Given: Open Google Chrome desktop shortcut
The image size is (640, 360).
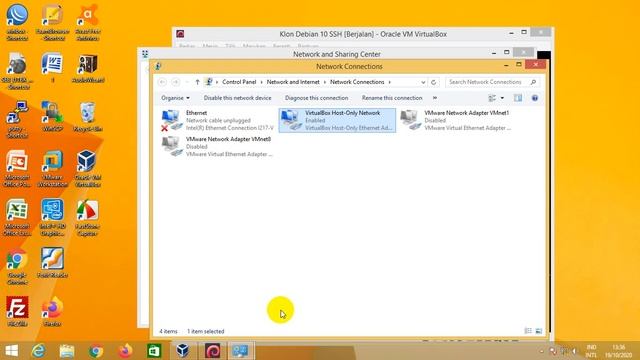Looking at the screenshot, I should click(17, 266).
